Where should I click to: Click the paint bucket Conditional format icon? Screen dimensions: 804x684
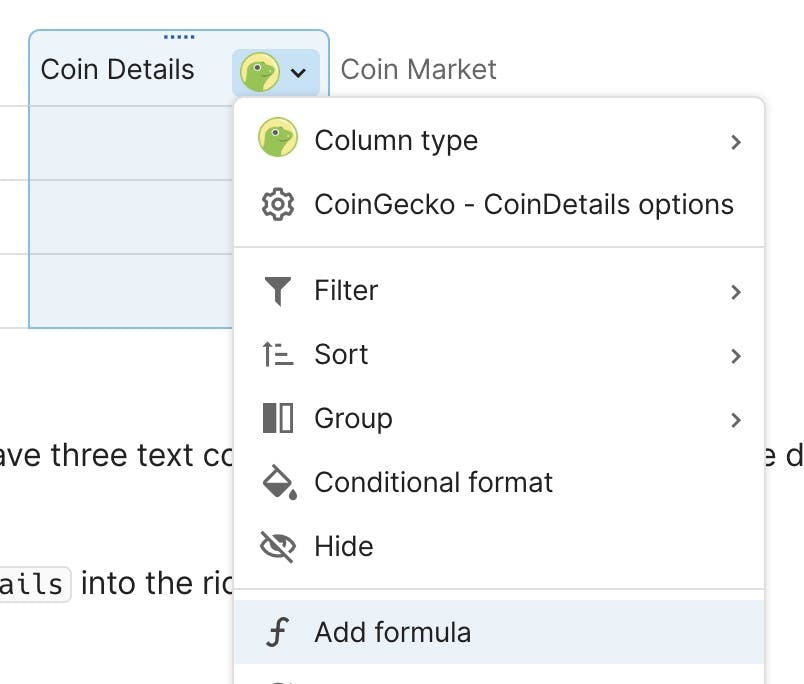(278, 482)
